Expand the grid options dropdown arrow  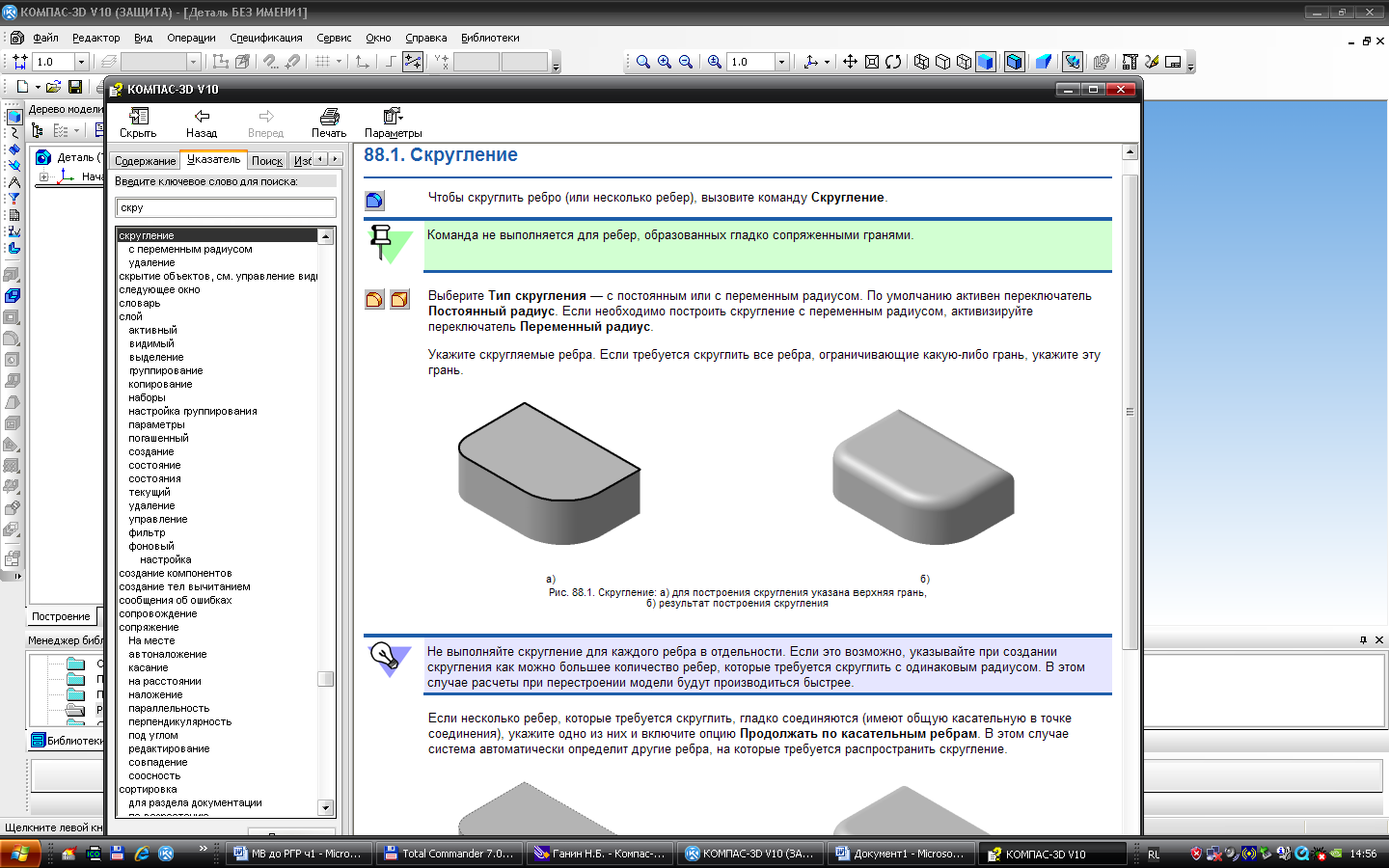(x=339, y=62)
